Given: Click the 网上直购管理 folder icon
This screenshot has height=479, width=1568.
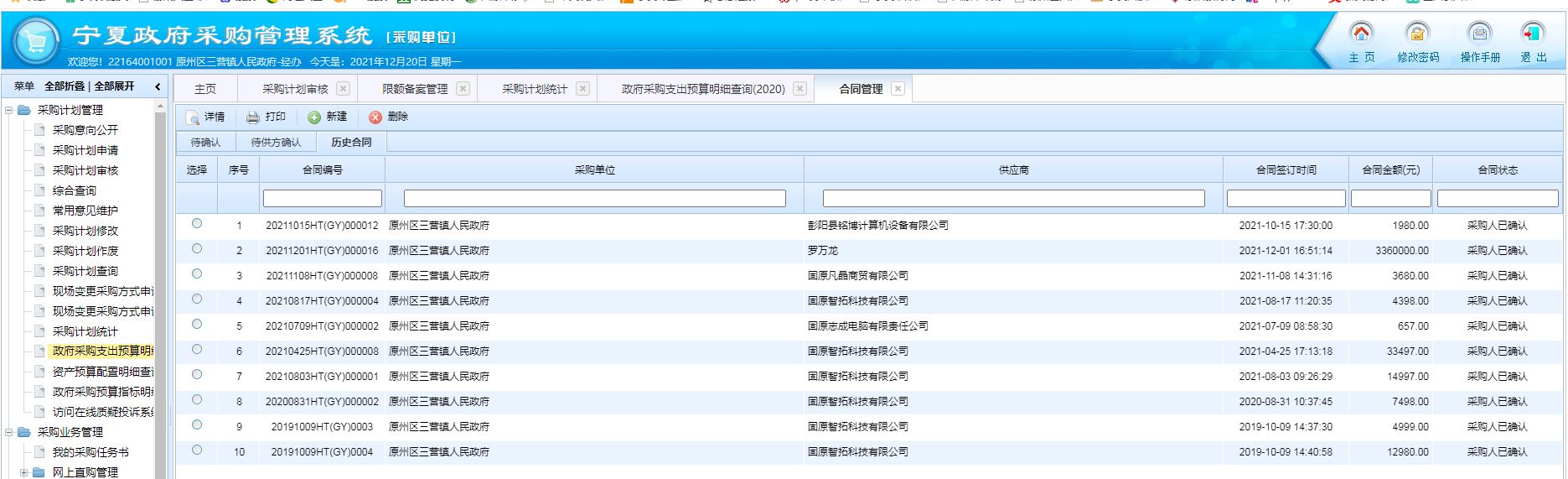Looking at the screenshot, I should [39, 472].
